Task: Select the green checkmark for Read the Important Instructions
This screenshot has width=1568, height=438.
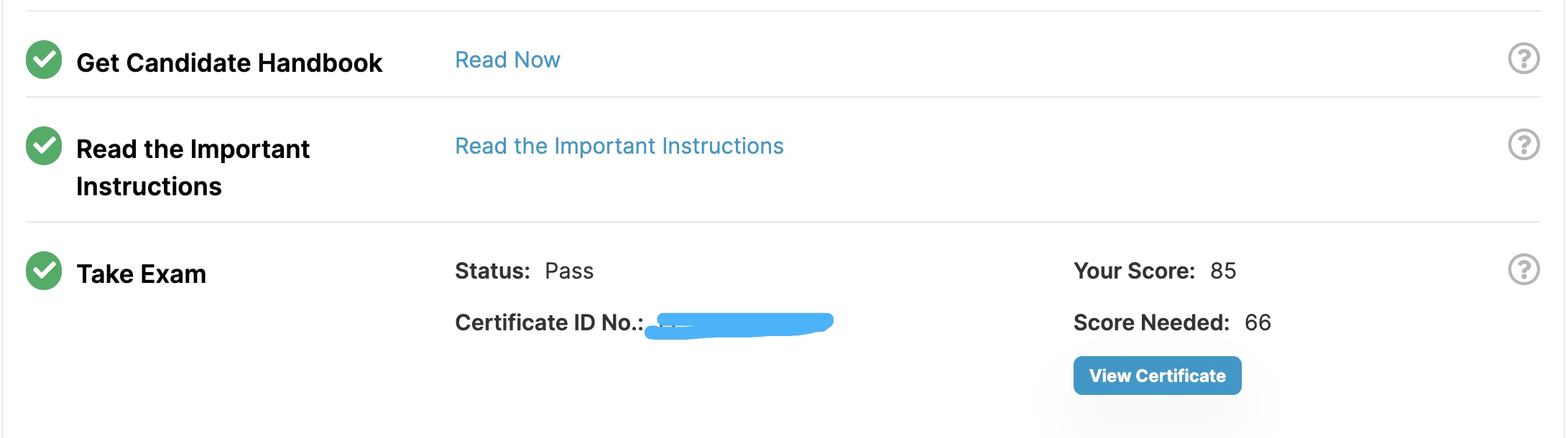Action: click(44, 146)
